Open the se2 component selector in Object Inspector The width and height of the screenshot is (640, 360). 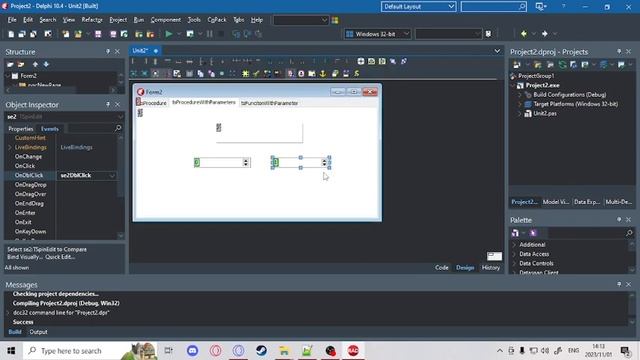(x=64, y=117)
